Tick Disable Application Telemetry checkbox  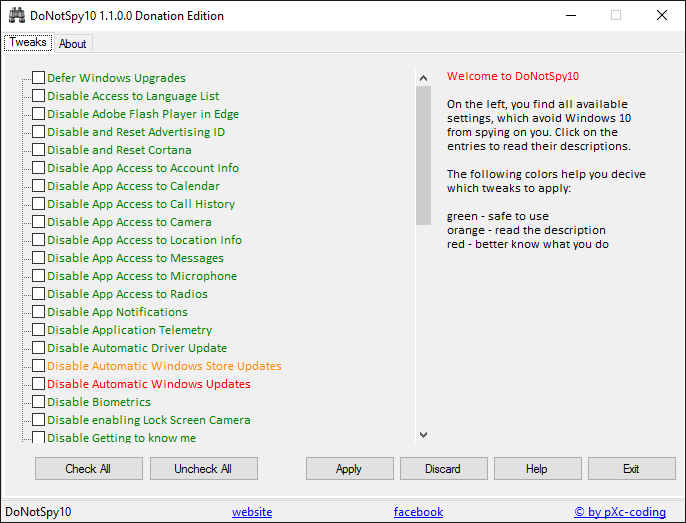pos(38,329)
